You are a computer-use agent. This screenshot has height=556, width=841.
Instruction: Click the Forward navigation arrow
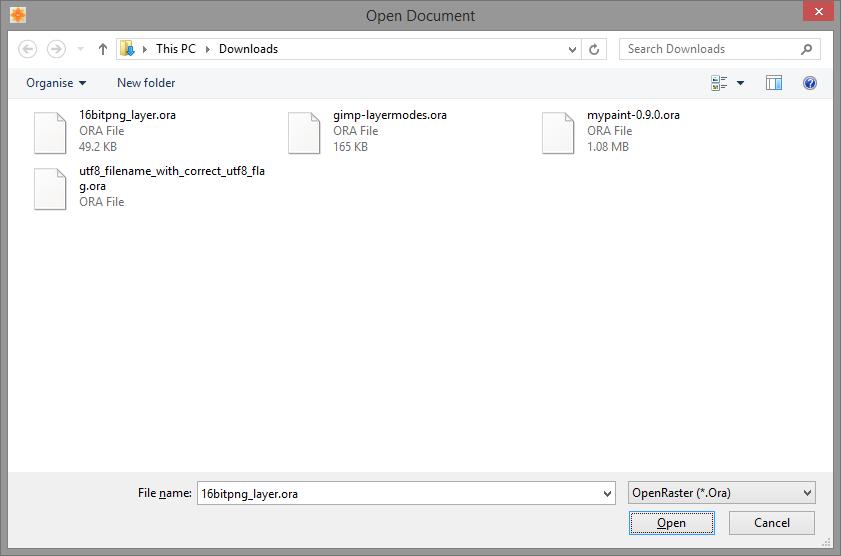(x=56, y=49)
